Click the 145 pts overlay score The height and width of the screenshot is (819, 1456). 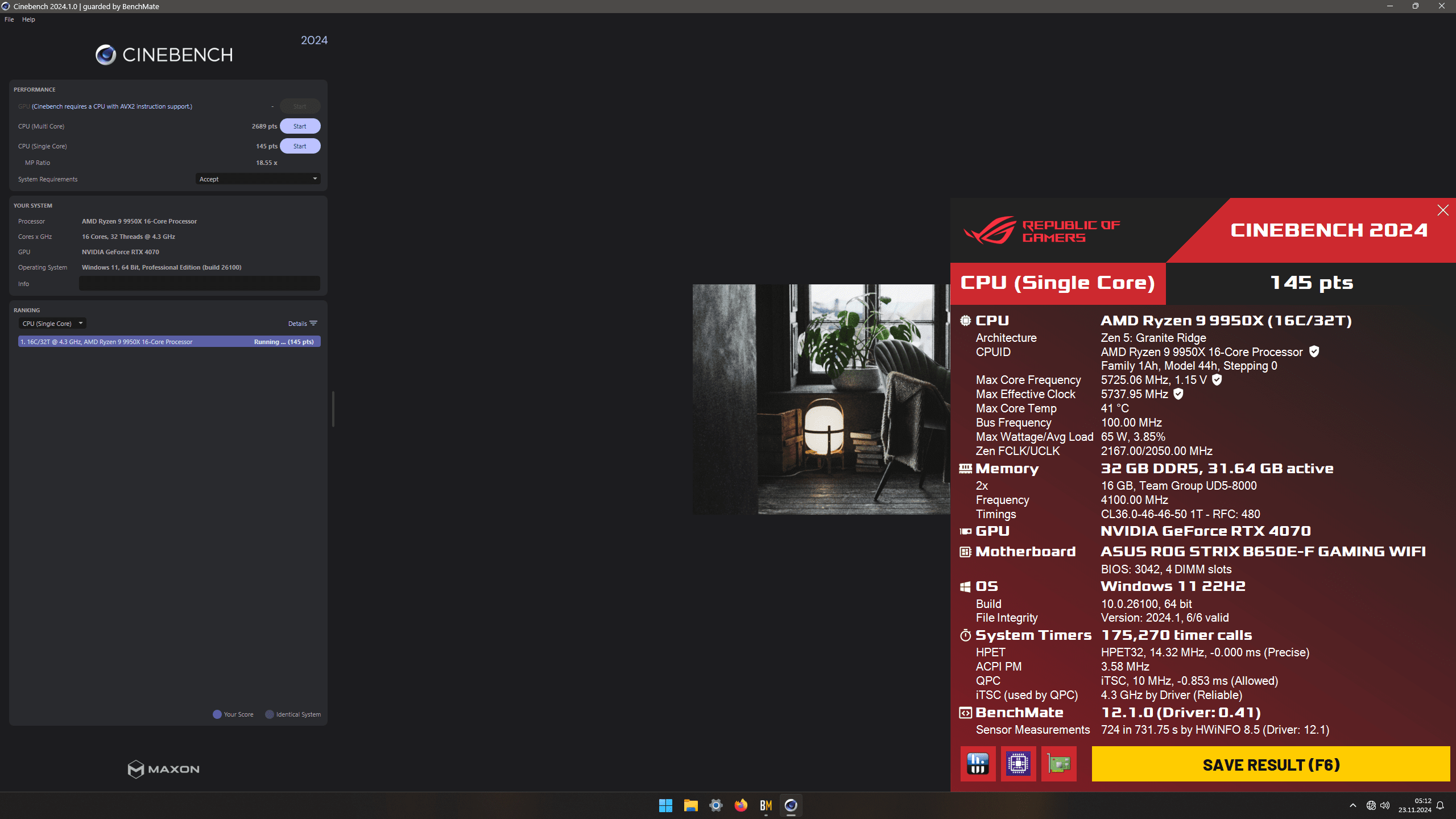point(1312,283)
